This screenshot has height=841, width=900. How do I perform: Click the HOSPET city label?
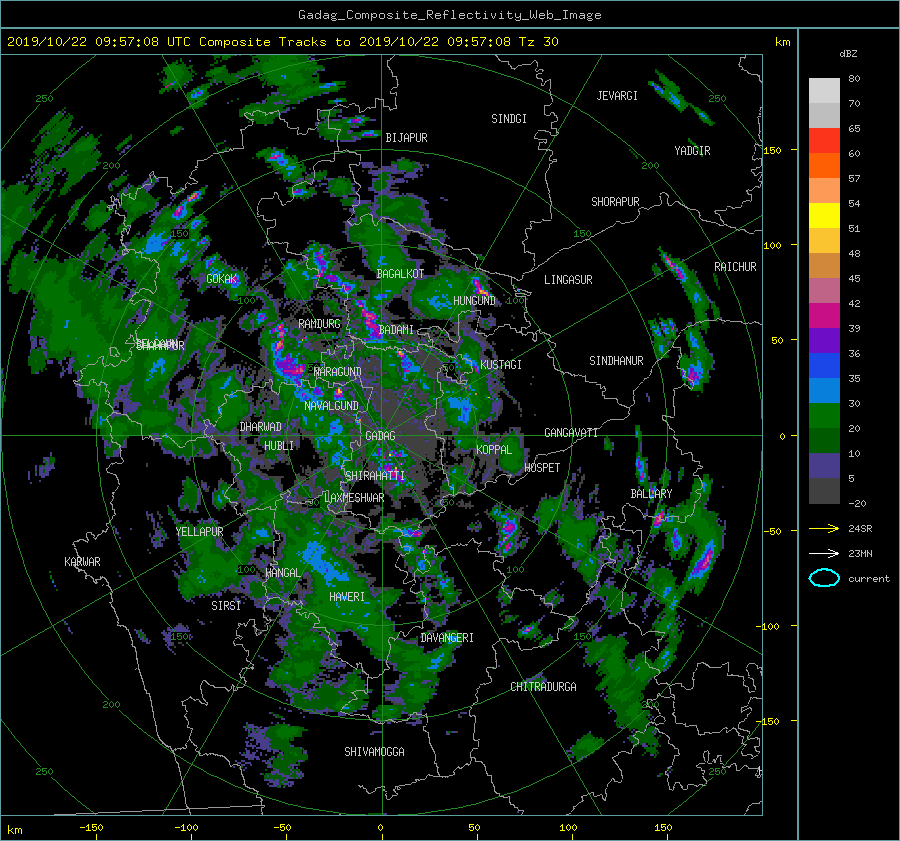tap(542, 468)
